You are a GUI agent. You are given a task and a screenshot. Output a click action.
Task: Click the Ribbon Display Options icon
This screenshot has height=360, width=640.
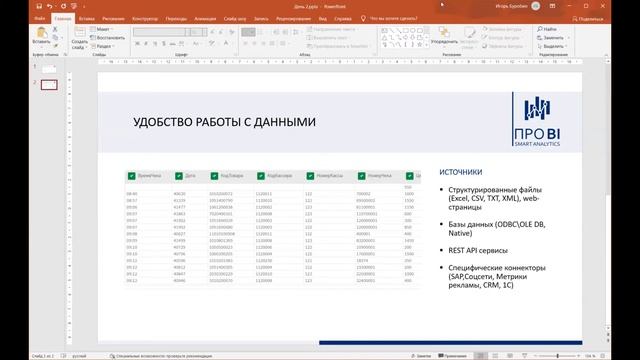[552, 6]
